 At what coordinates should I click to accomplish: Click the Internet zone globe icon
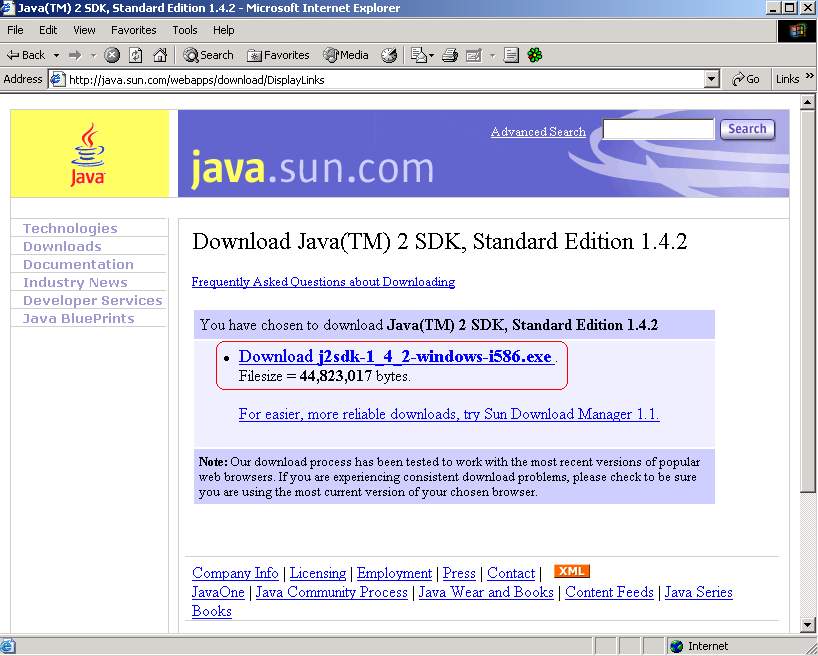(x=677, y=647)
